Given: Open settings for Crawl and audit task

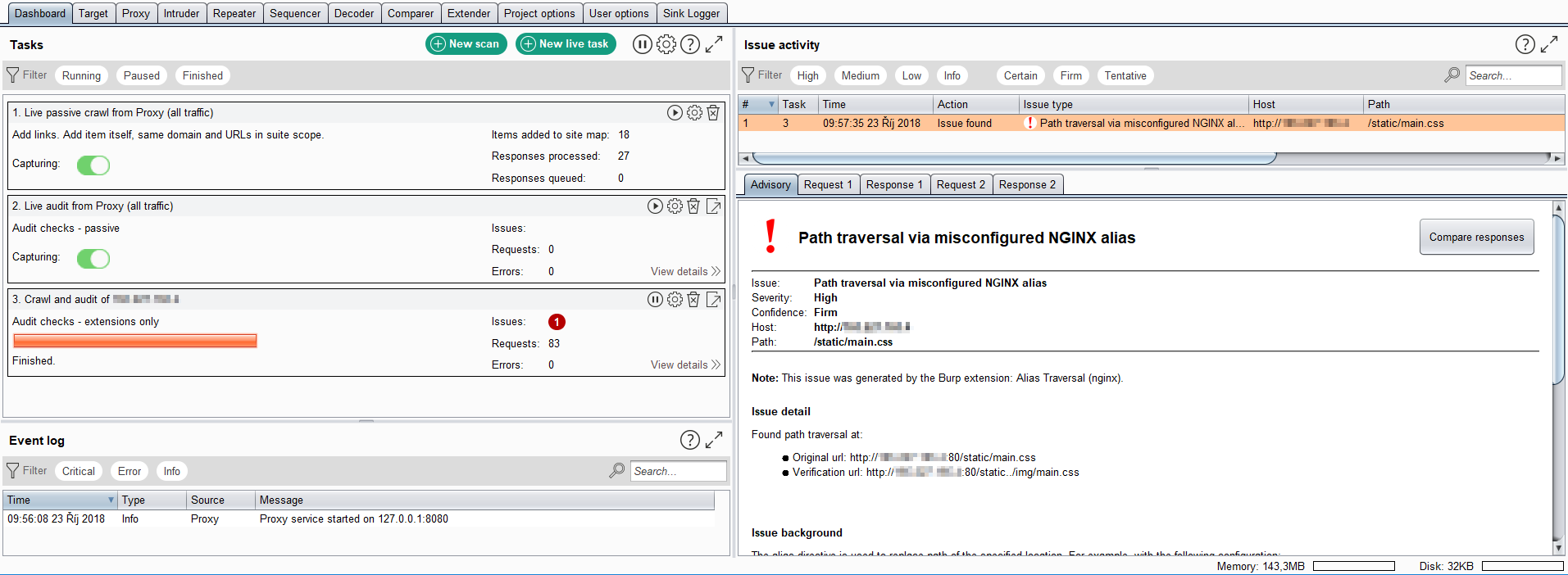Looking at the screenshot, I should pyautogui.click(x=675, y=300).
